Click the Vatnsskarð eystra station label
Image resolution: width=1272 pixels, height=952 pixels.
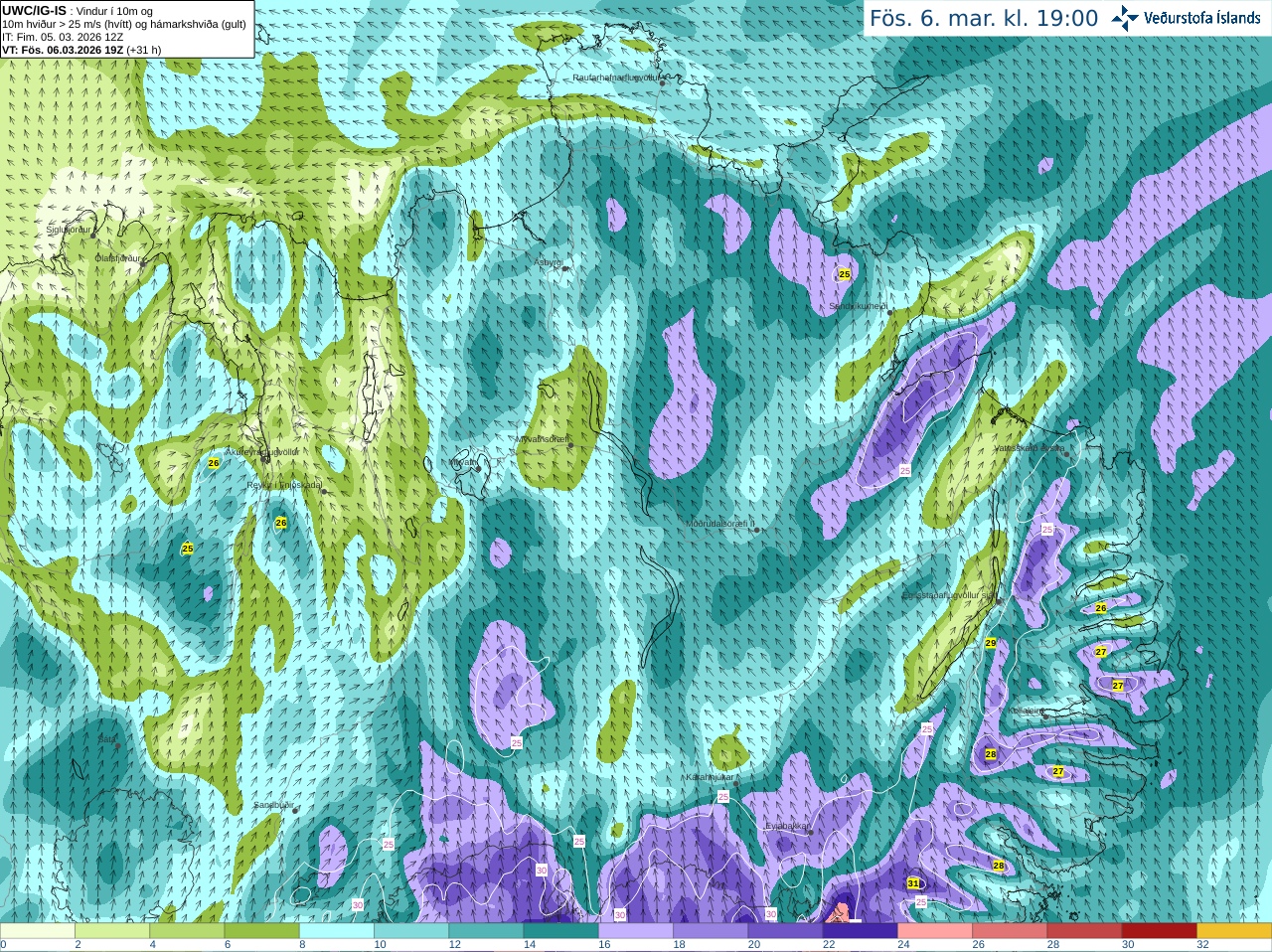tap(1030, 448)
